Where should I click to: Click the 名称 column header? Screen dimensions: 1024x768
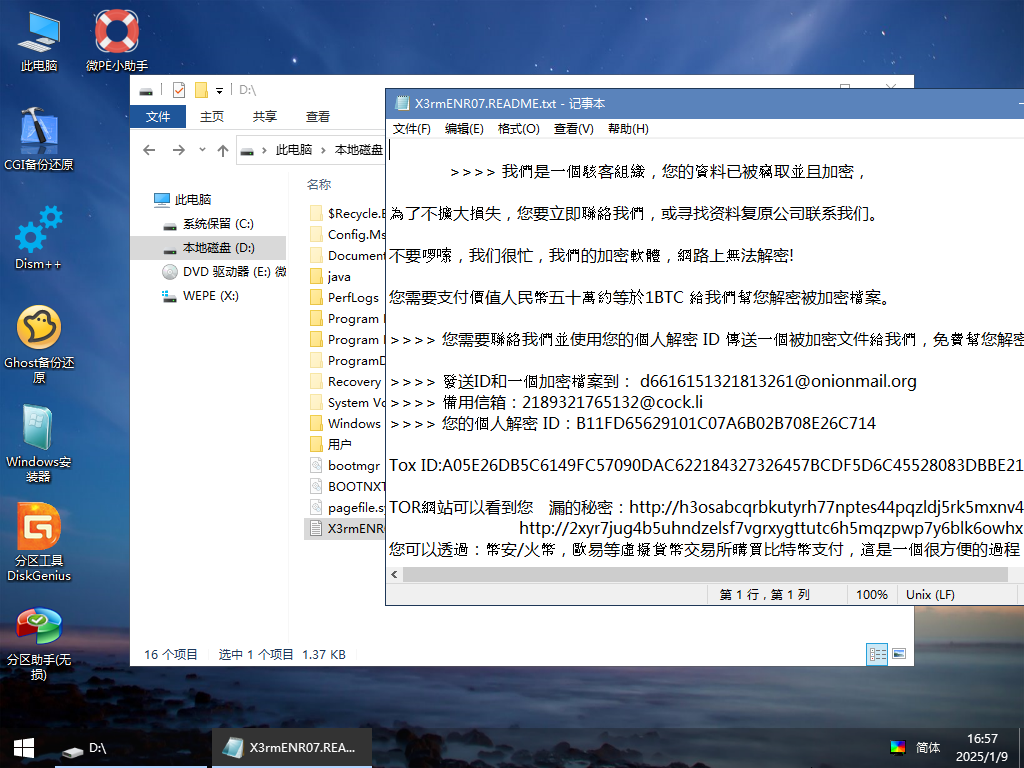tap(319, 185)
